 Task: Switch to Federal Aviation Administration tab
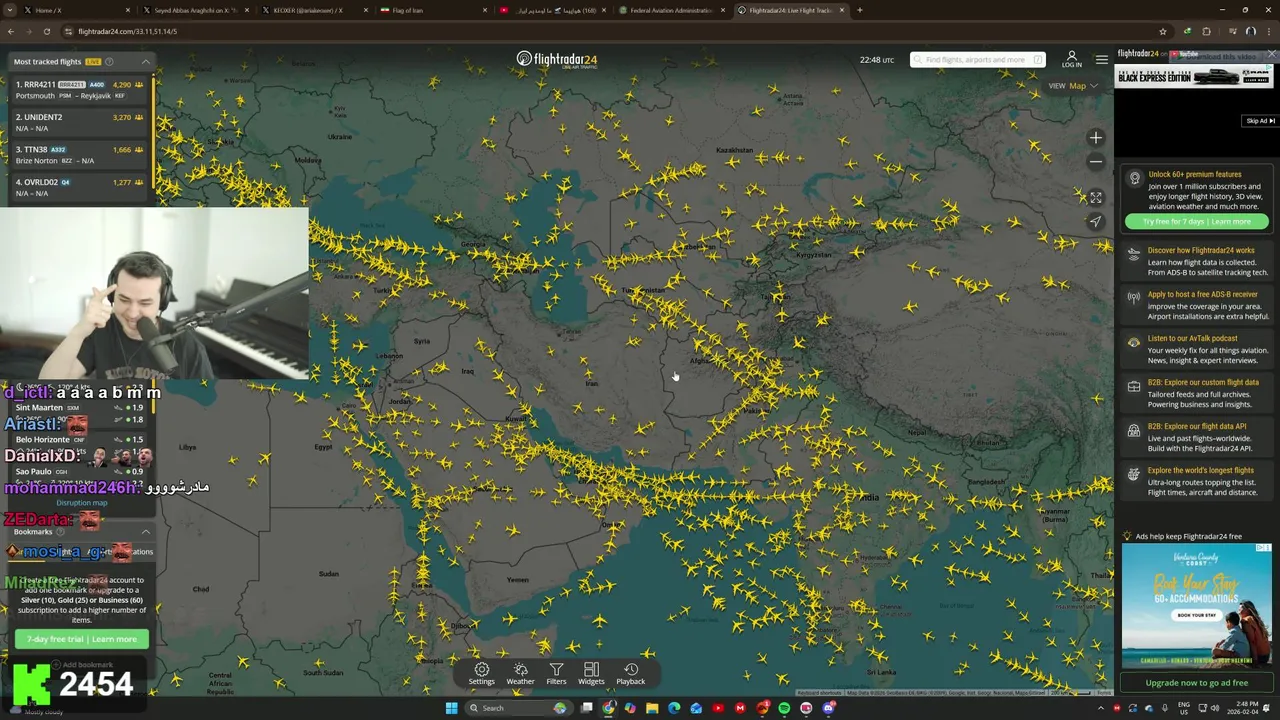coord(670,10)
